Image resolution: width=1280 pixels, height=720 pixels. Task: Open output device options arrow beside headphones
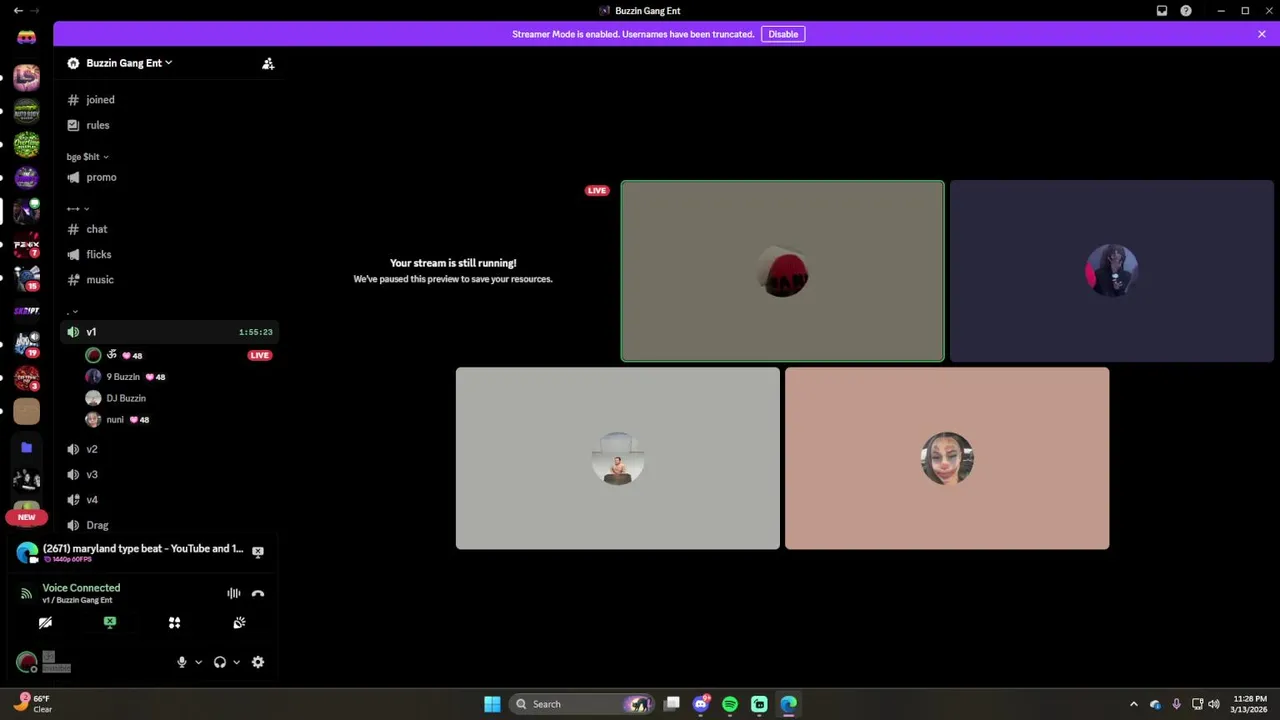click(x=236, y=662)
